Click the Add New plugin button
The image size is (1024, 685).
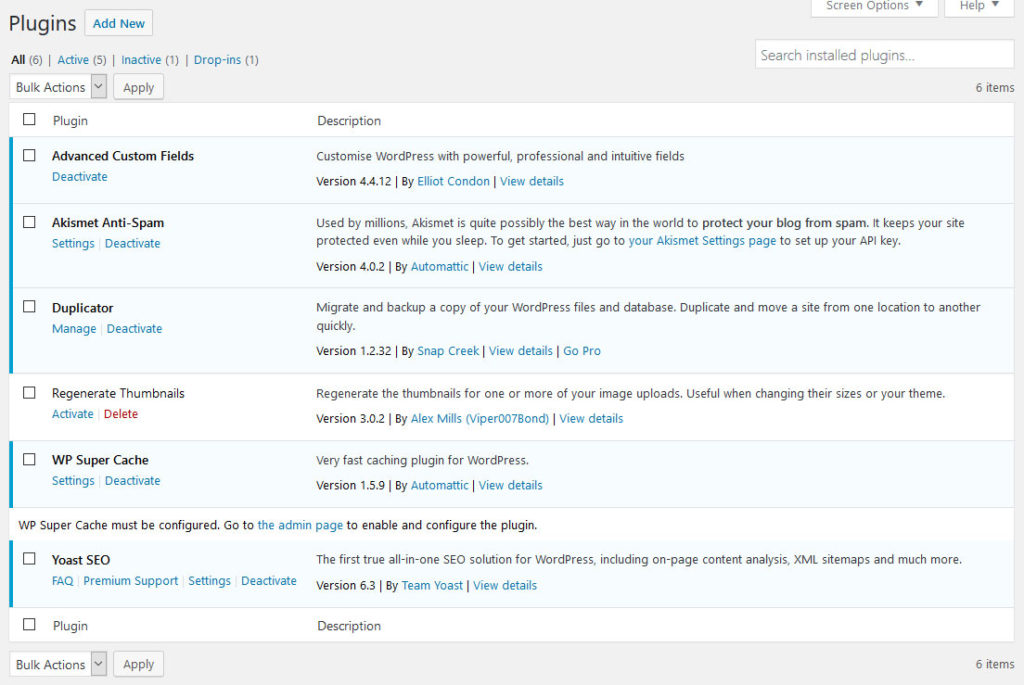click(118, 22)
